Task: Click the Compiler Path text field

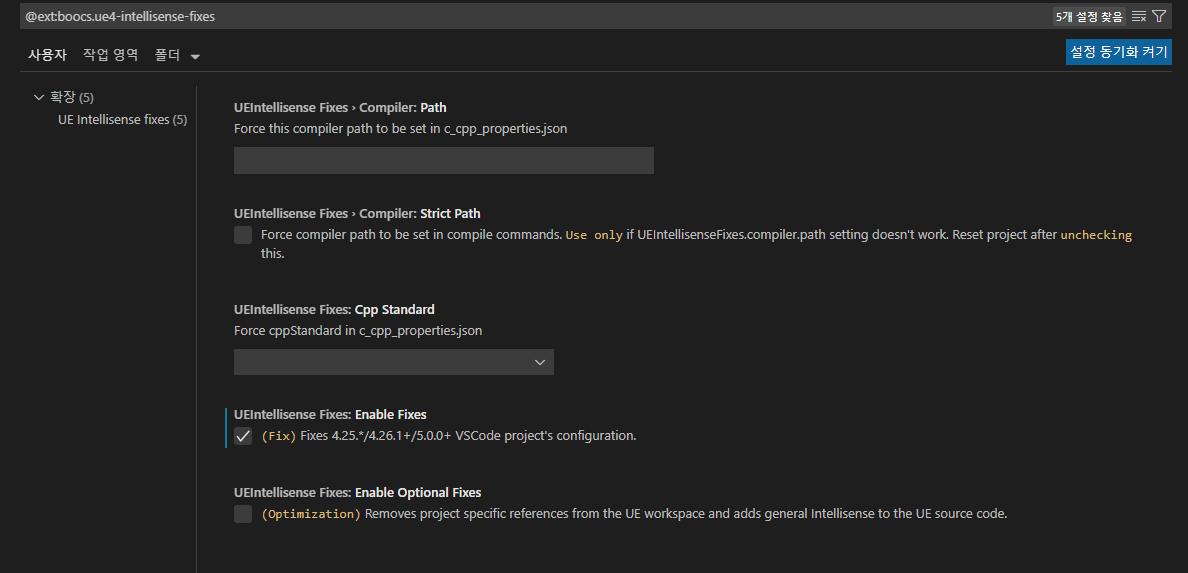Action: (x=443, y=161)
